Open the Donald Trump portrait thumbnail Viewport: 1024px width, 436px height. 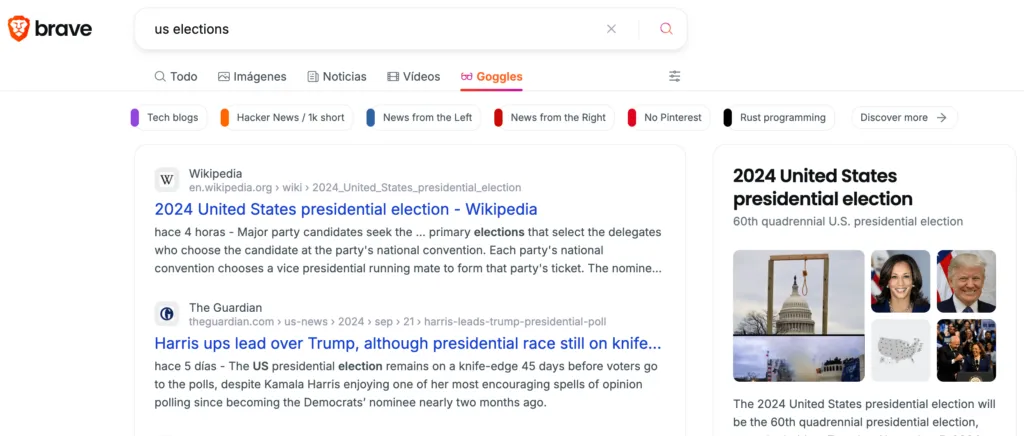pos(967,281)
